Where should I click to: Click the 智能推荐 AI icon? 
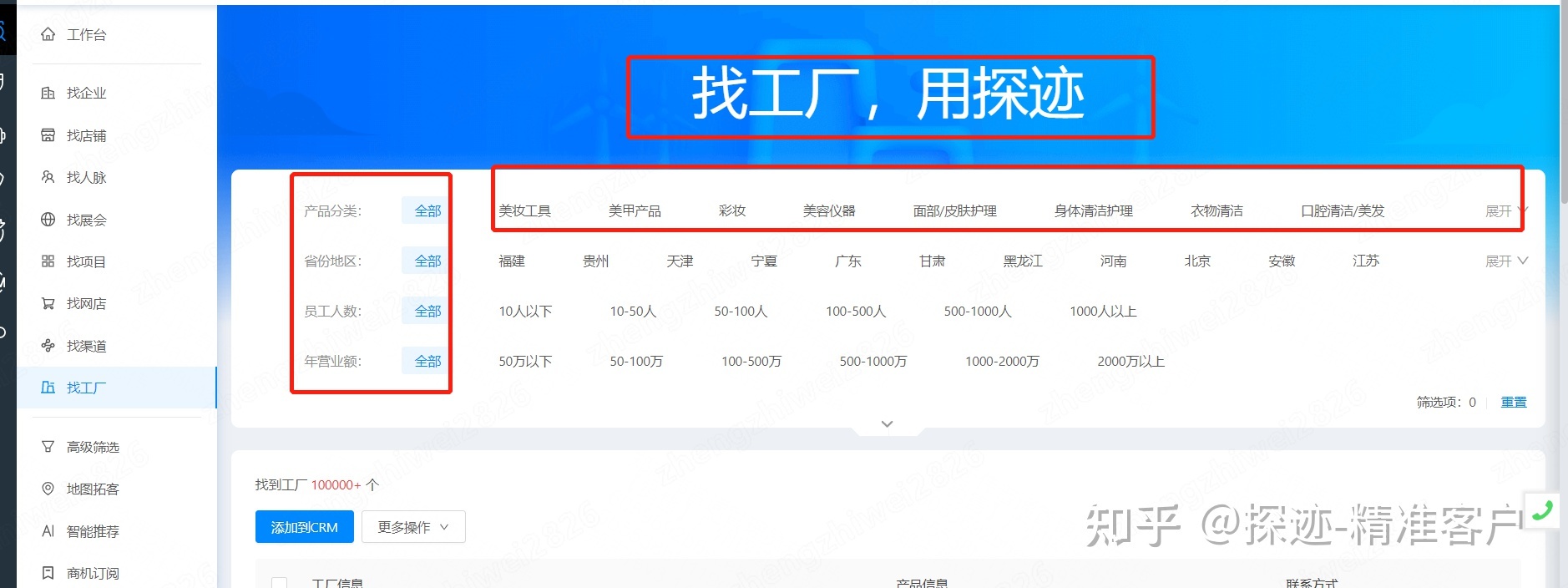click(x=48, y=531)
